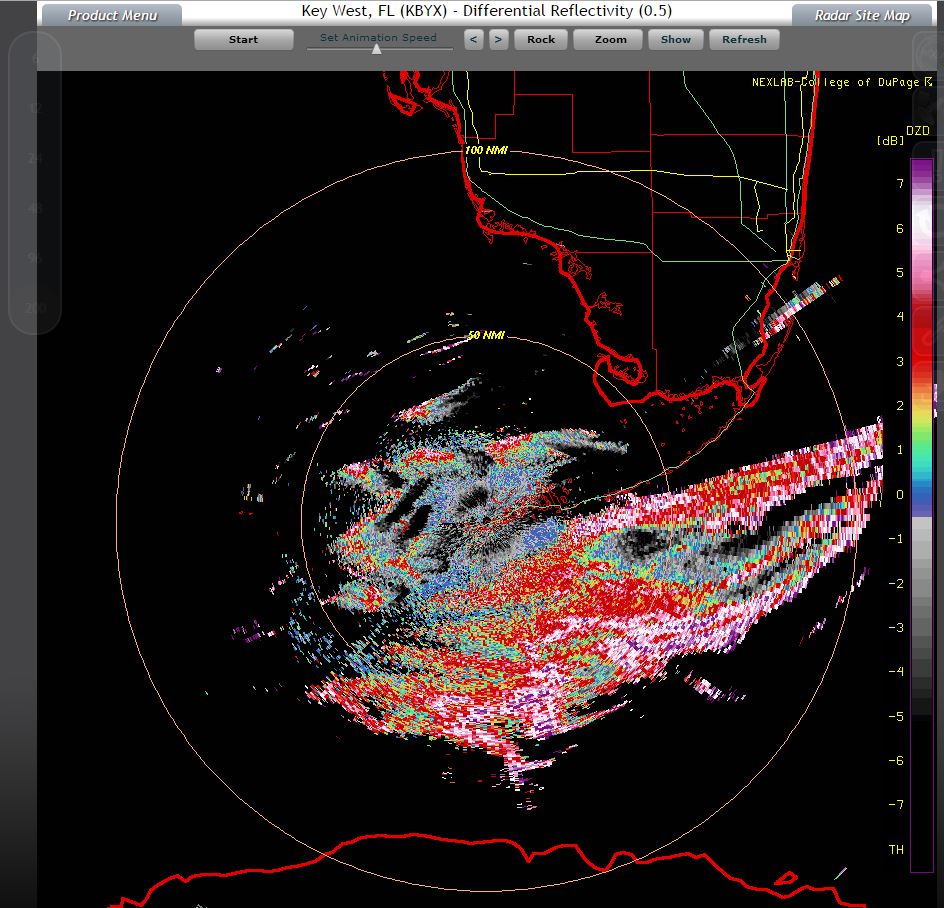Click the NEXLAB-College of DuPage watermark
This screenshot has height=908, width=944.
coord(843,82)
